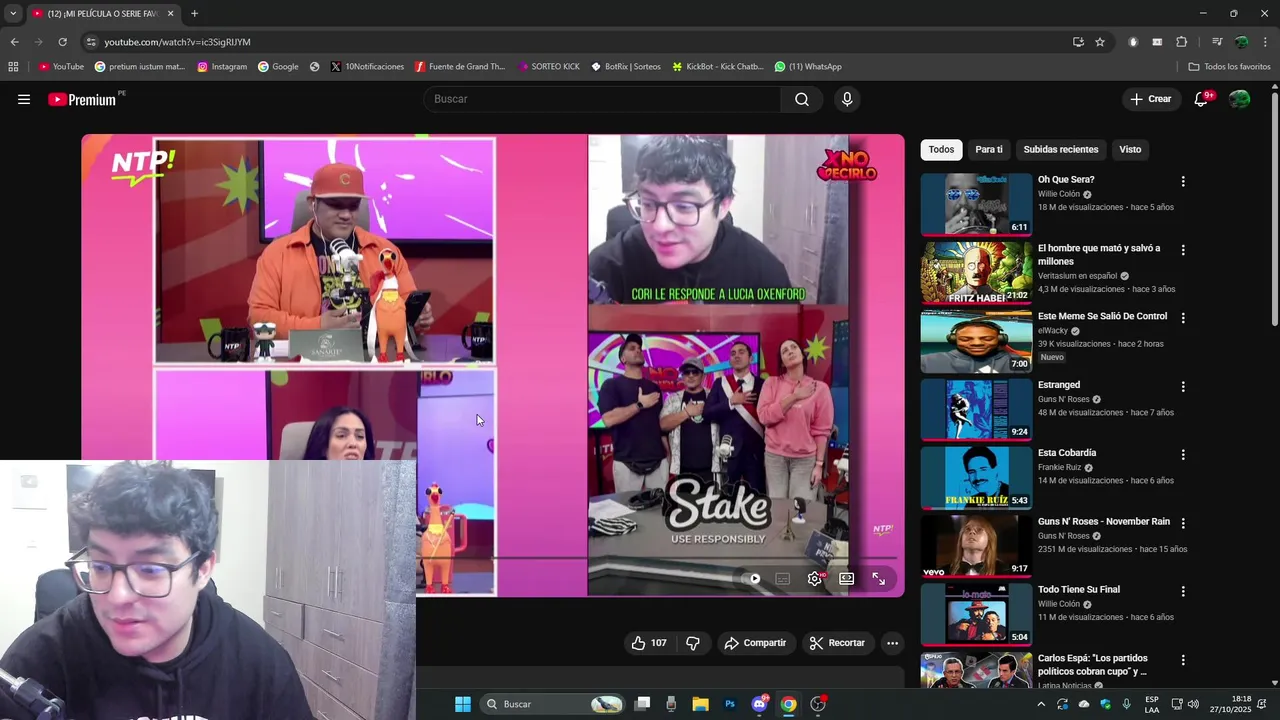
Task: Open Chrome media controls icon
Action: click(x=1216, y=42)
